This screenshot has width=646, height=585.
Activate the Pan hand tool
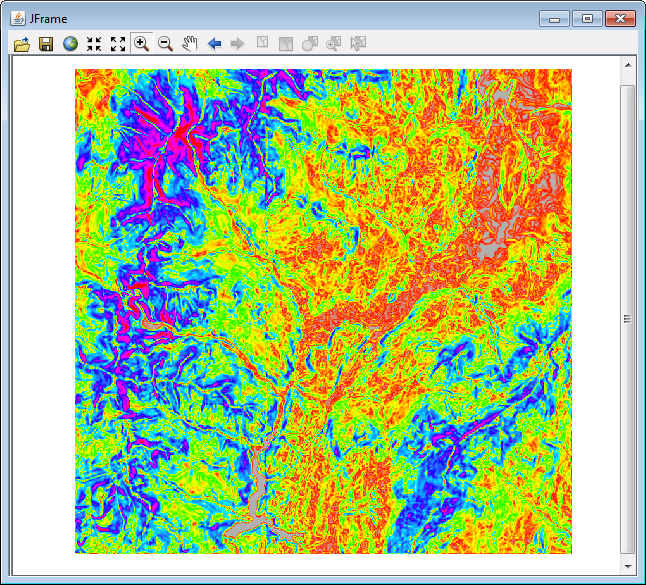pyautogui.click(x=190, y=44)
